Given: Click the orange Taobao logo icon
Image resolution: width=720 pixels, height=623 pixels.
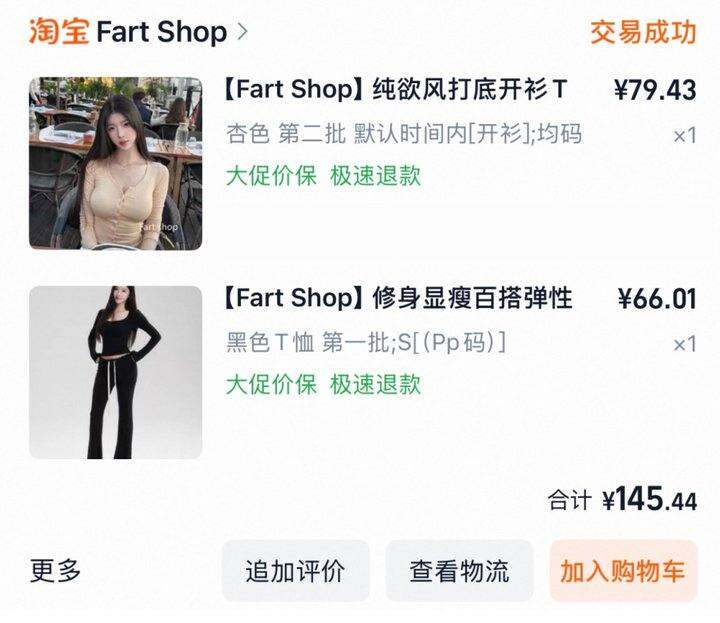Looking at the screenshot, I should [x=59, y=32].
